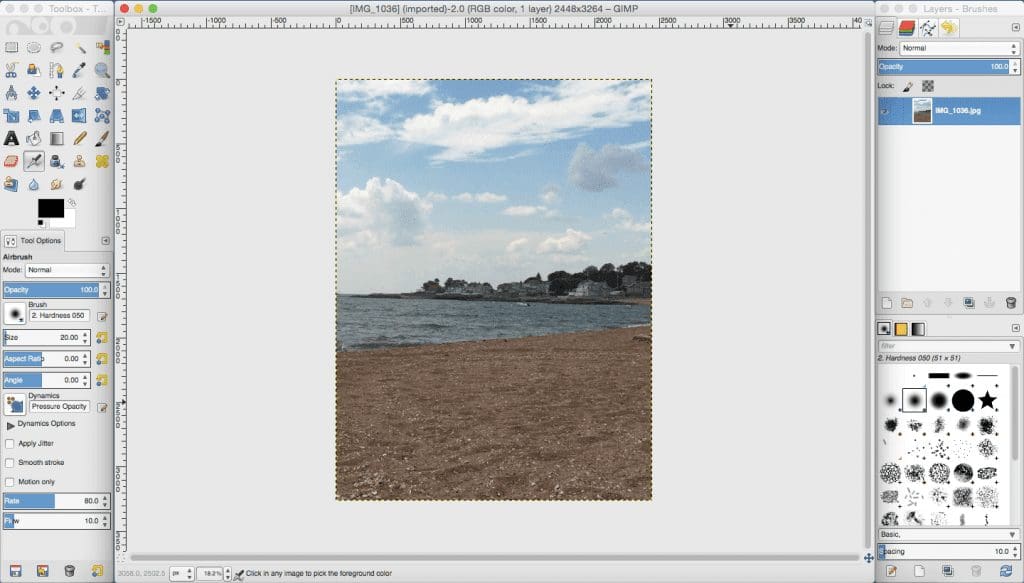Save tool preset in Tool Options footer
The width and height of the screenshot is (1024, 583).
(x=15, y=571)
